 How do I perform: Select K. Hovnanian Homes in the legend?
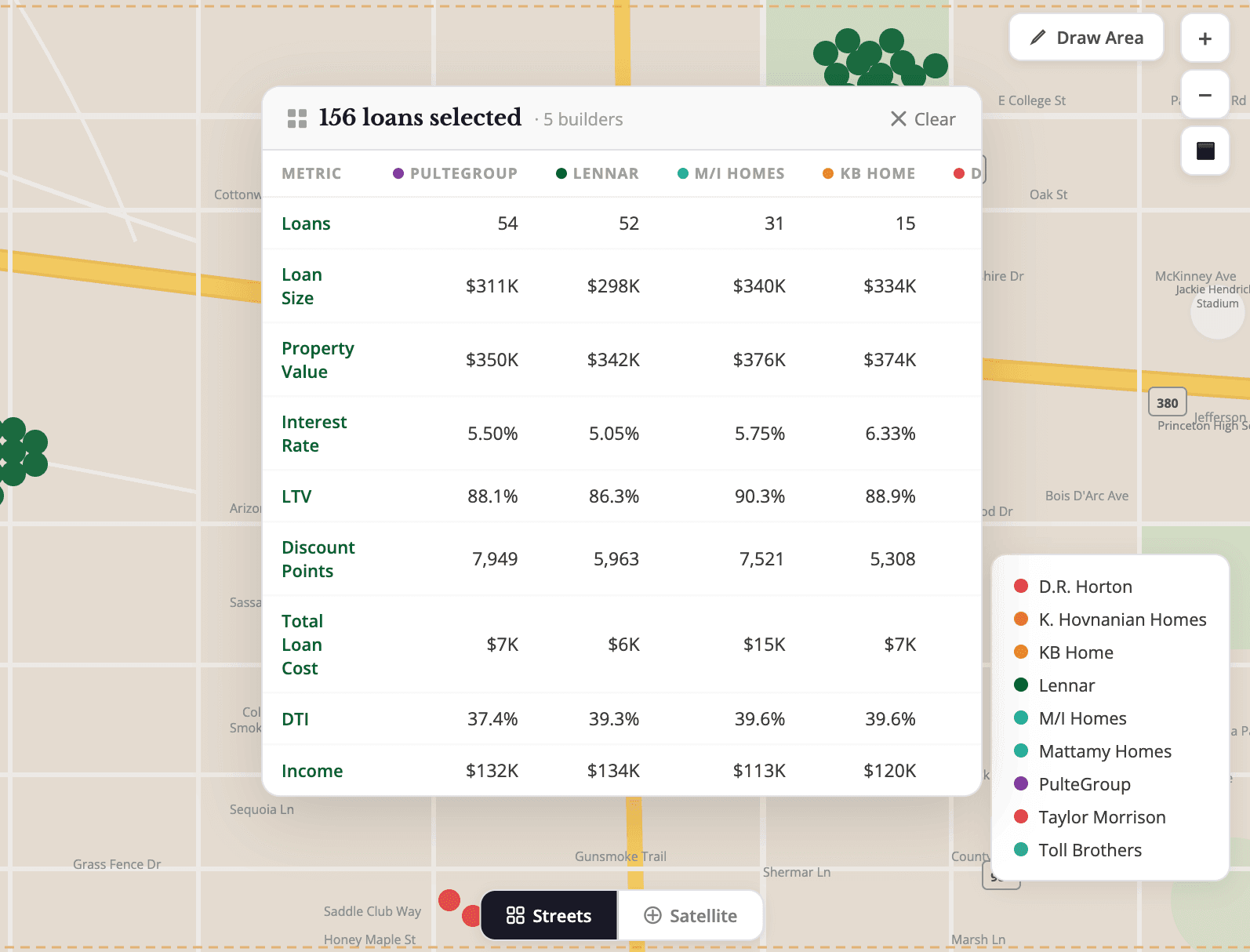pyautogui.click(x=1110, y=620)
